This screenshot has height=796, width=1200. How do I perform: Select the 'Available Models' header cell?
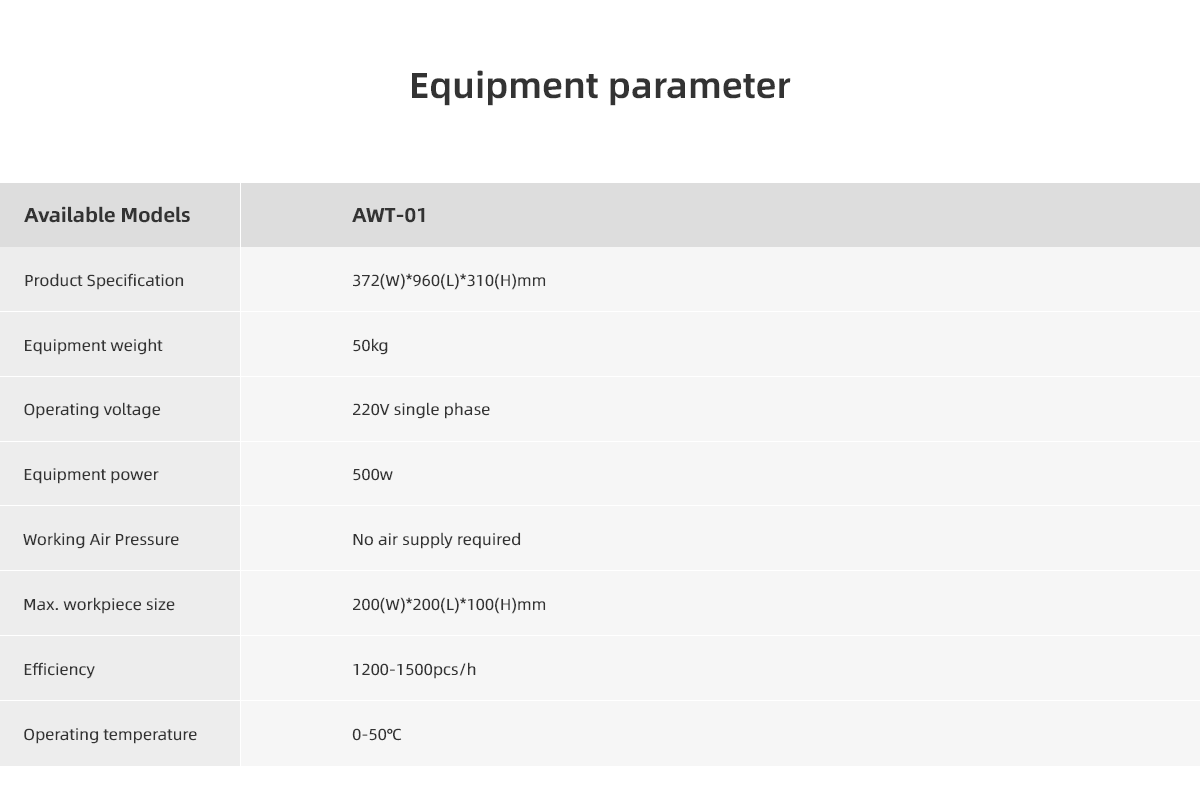107,215
